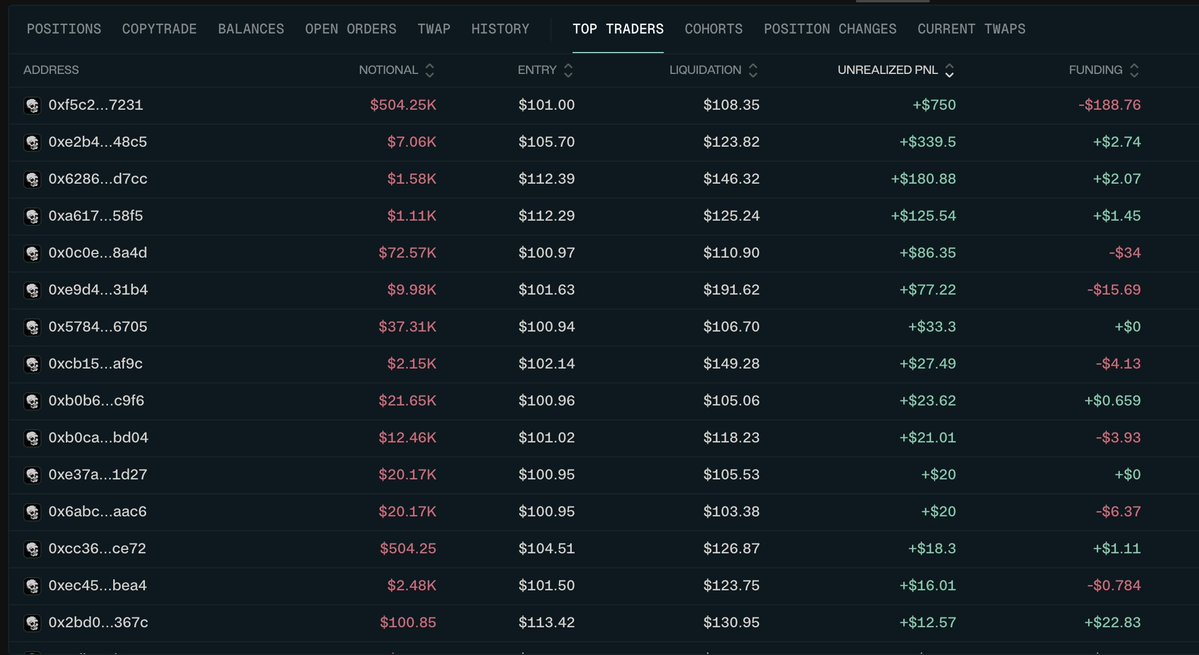The image size is (1199, 655).
Task: Click the +$339.5 unrealized PNL
Action: pos(928,141)
